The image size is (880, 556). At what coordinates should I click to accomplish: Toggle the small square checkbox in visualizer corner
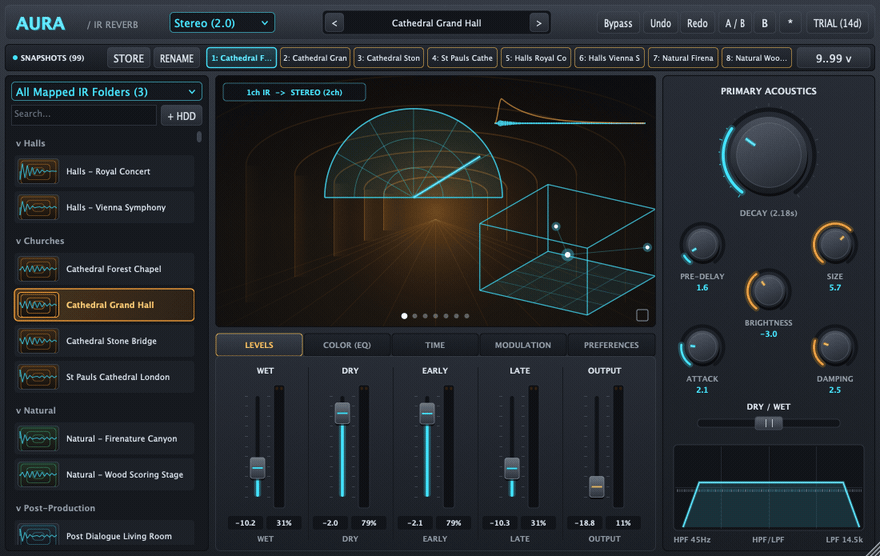[642, 315]
